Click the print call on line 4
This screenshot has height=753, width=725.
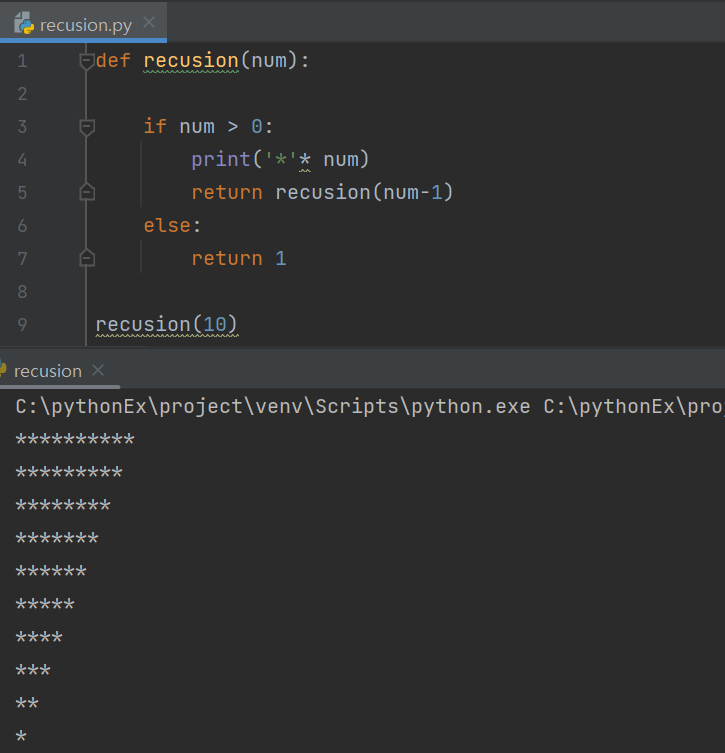tap(220, 159)
